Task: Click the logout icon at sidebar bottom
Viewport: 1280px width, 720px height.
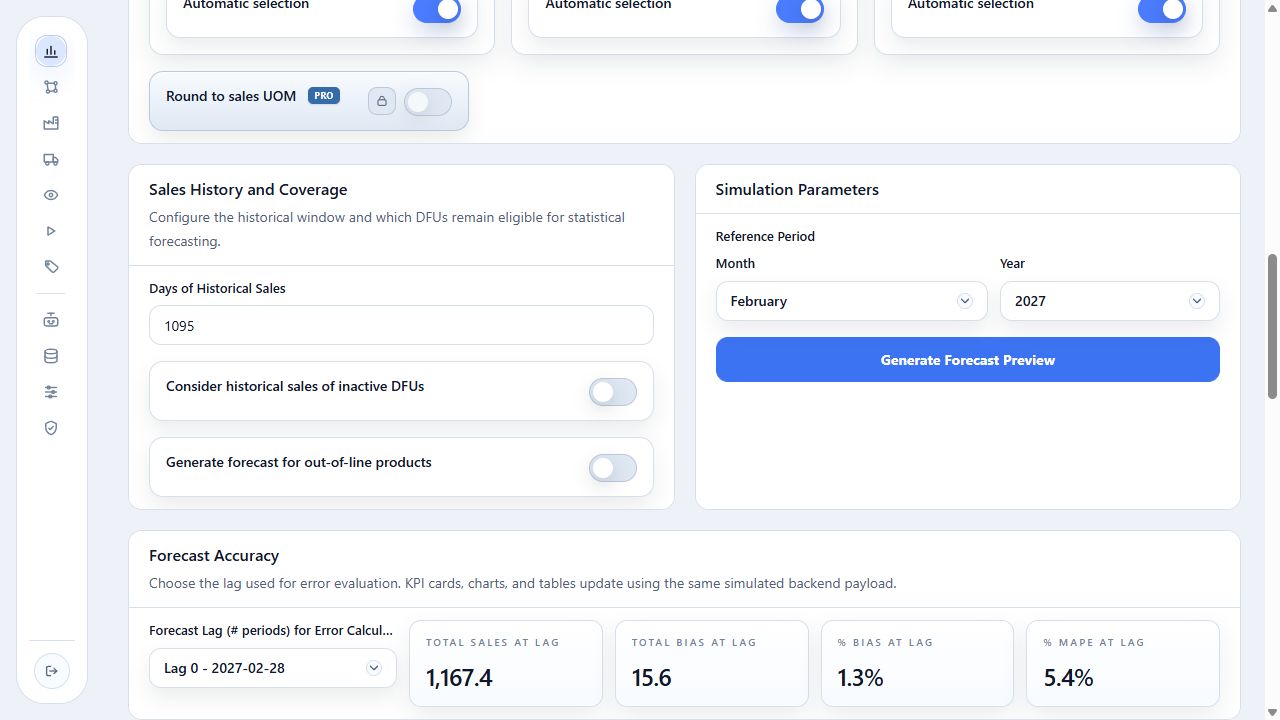Action: (x=51, y=671)
